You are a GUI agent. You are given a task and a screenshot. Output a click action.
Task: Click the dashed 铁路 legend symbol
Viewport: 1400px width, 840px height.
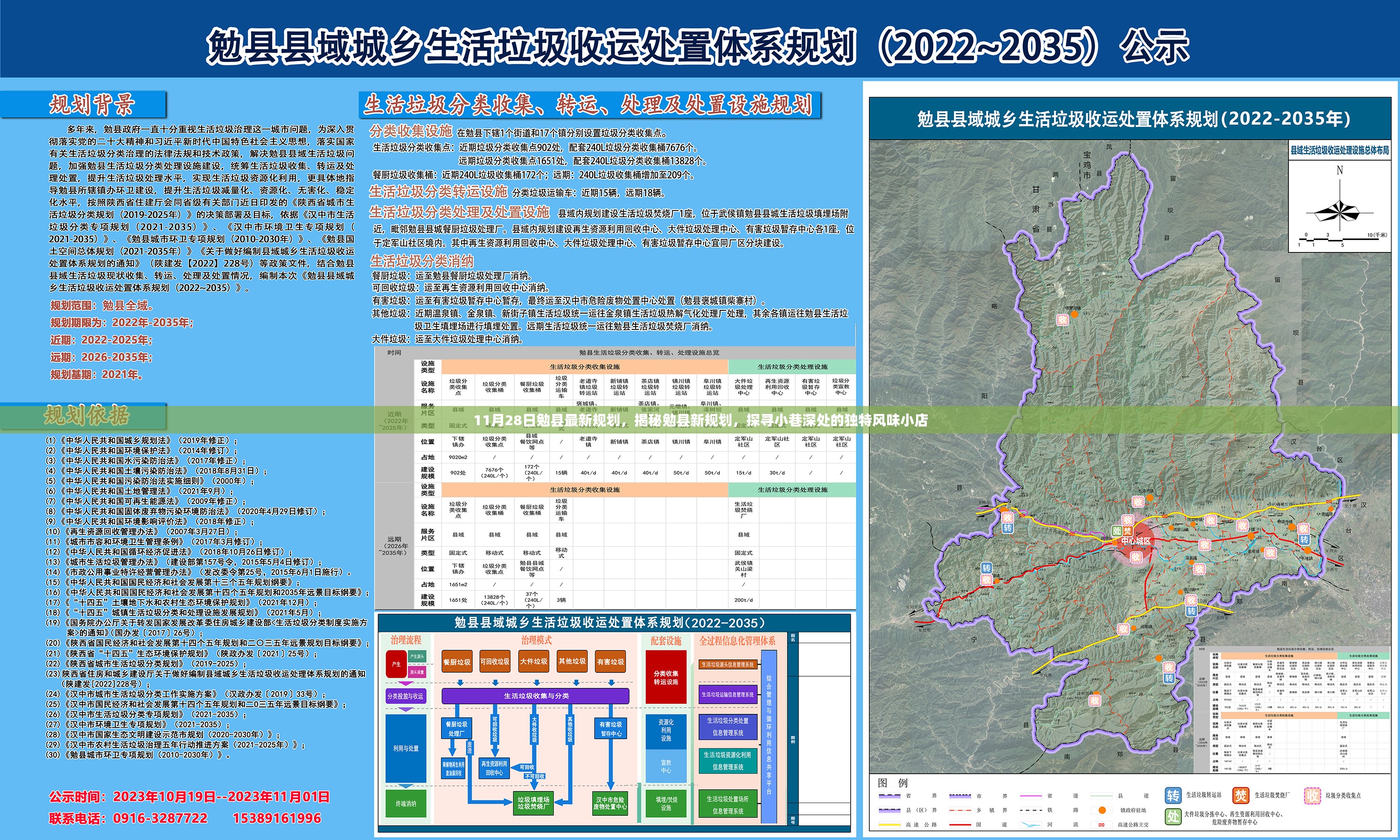(x=1030, y=811)
